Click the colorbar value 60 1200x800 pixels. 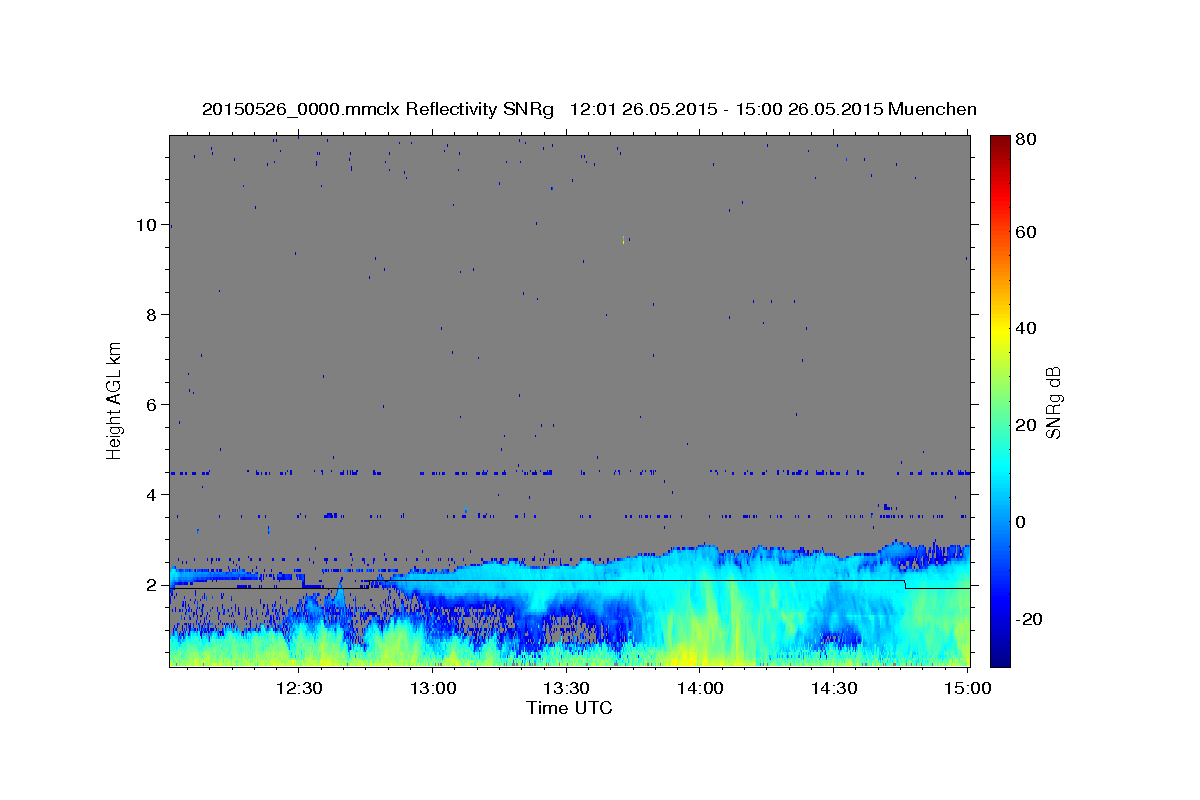[1025, 232]
